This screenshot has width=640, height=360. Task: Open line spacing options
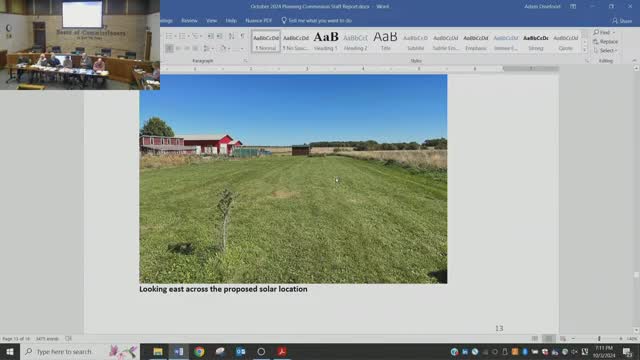207,48
